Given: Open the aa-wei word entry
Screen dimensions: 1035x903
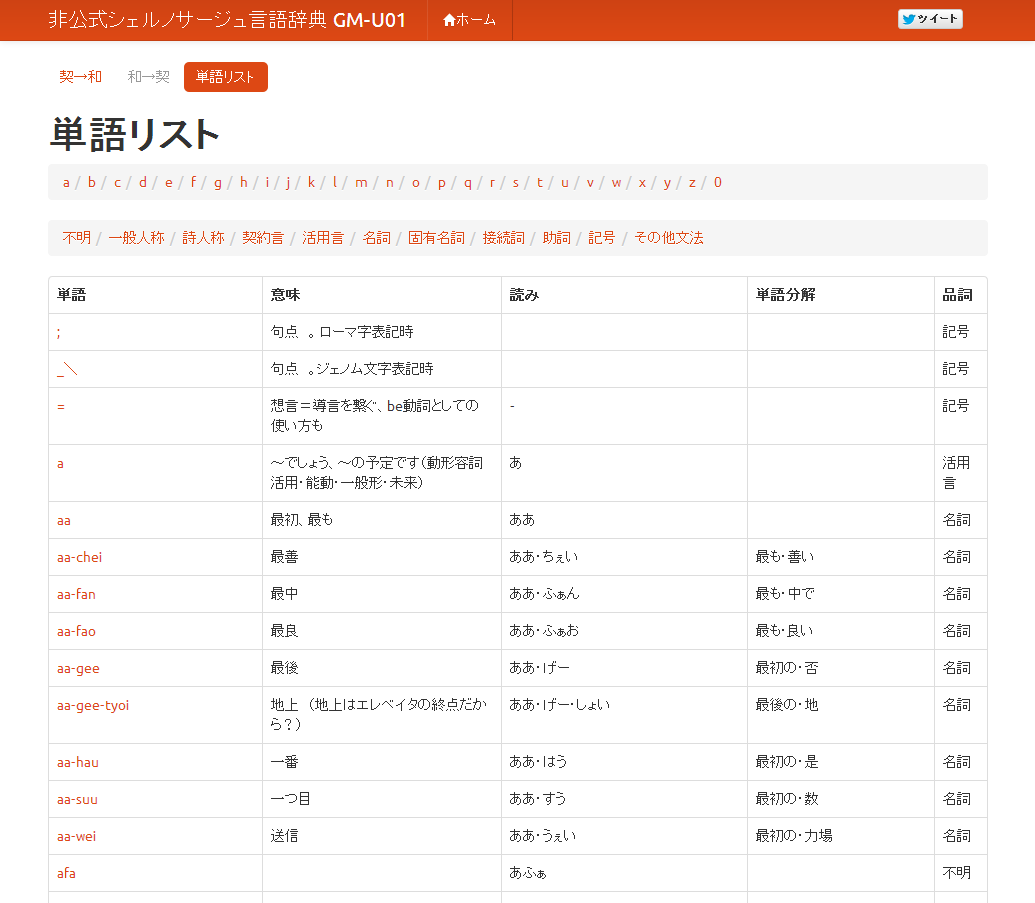Looking at the screenshot, I should [77, 836].
